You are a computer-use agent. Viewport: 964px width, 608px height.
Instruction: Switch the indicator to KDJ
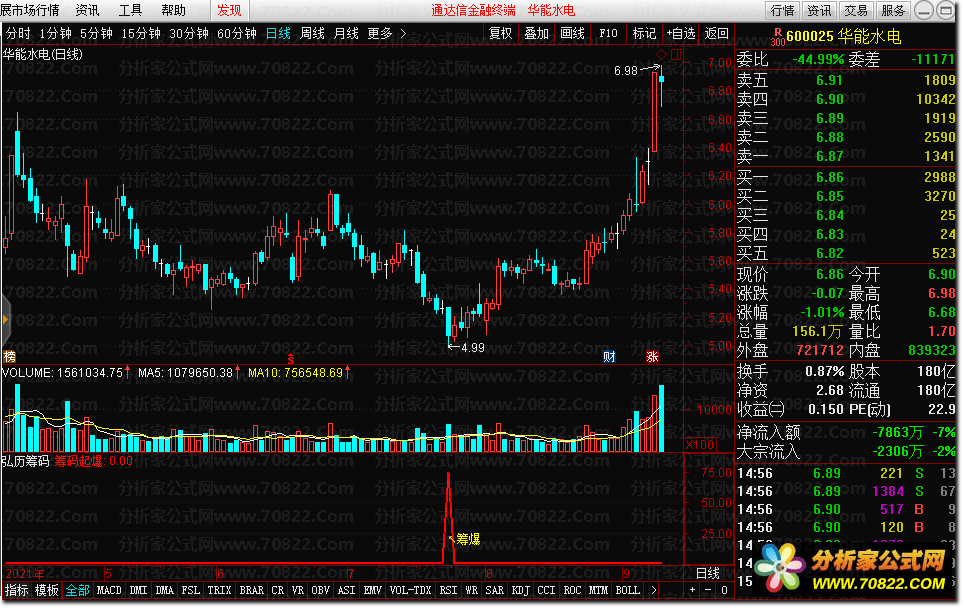tap(521, 590)
